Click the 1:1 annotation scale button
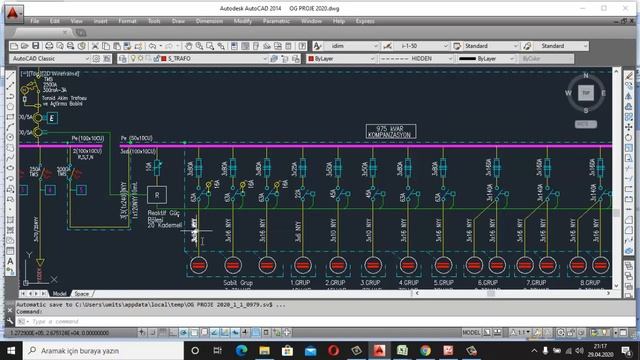The height and width of the screenshot is (360, 640). coord(520,333)
